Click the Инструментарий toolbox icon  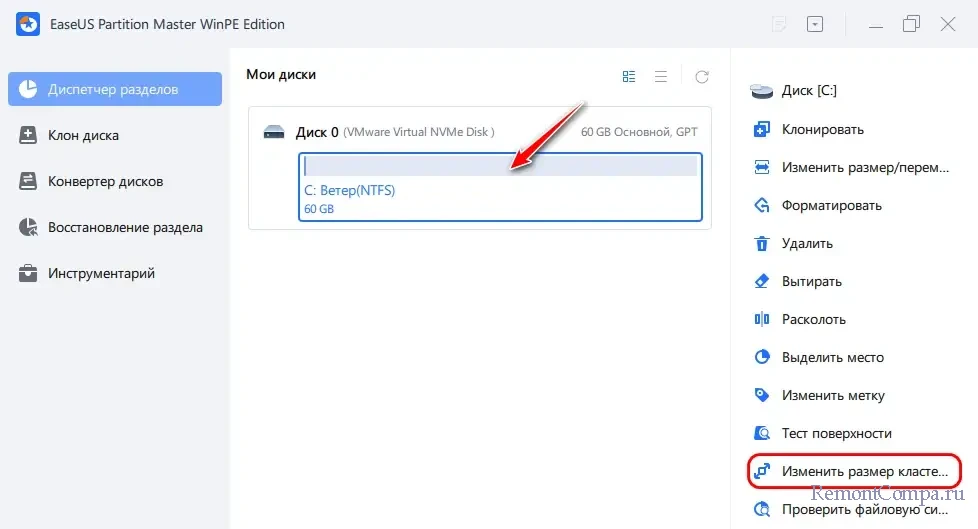click(x=27, y=273)
